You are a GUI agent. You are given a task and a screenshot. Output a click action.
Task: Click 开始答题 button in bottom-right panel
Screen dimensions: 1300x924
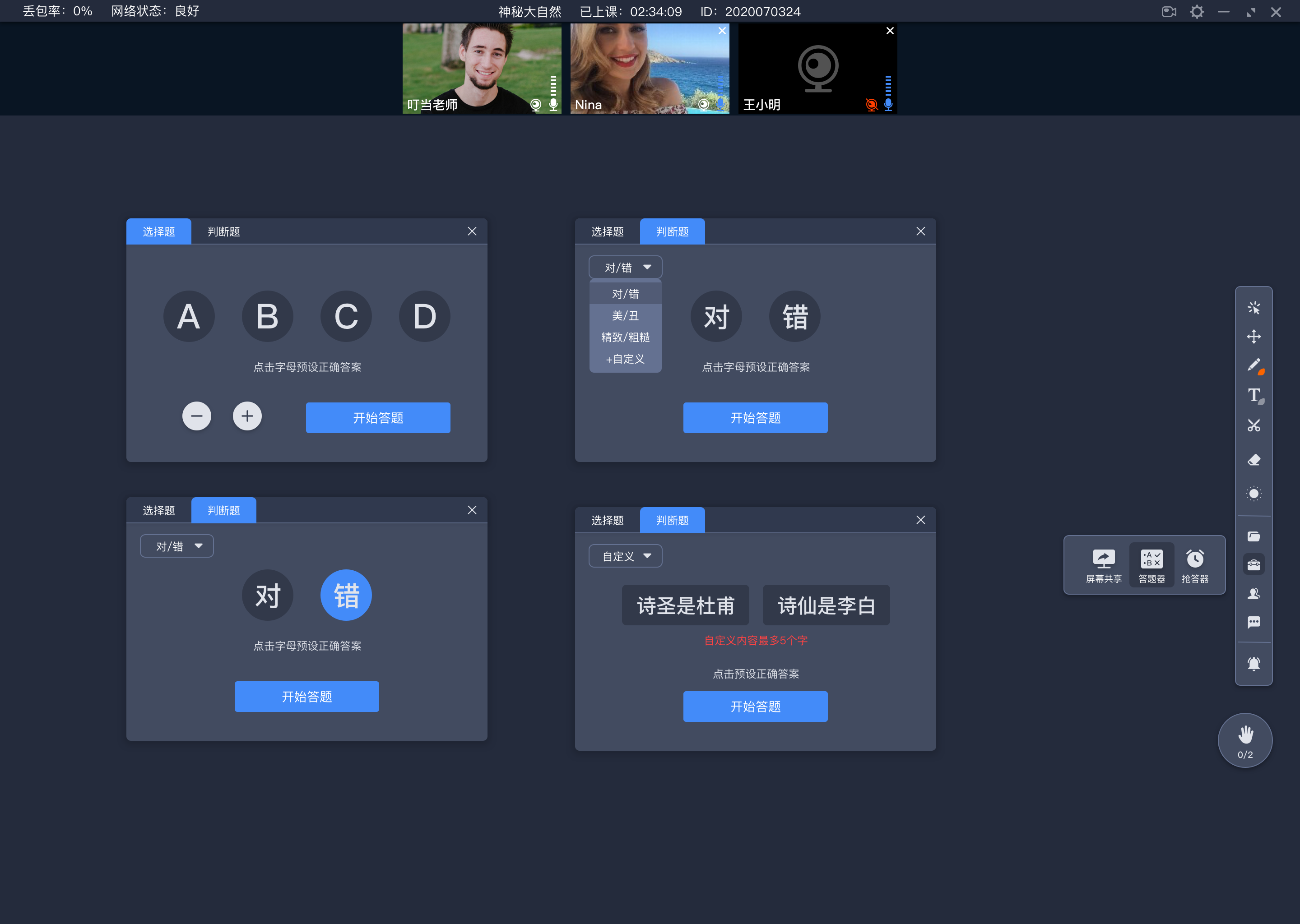tap(755, 706)
